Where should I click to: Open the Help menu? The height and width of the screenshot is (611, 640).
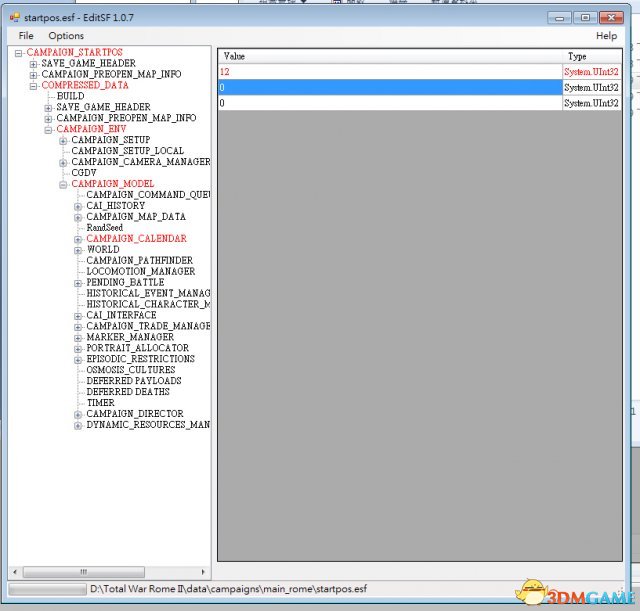[x=606, y=36]
